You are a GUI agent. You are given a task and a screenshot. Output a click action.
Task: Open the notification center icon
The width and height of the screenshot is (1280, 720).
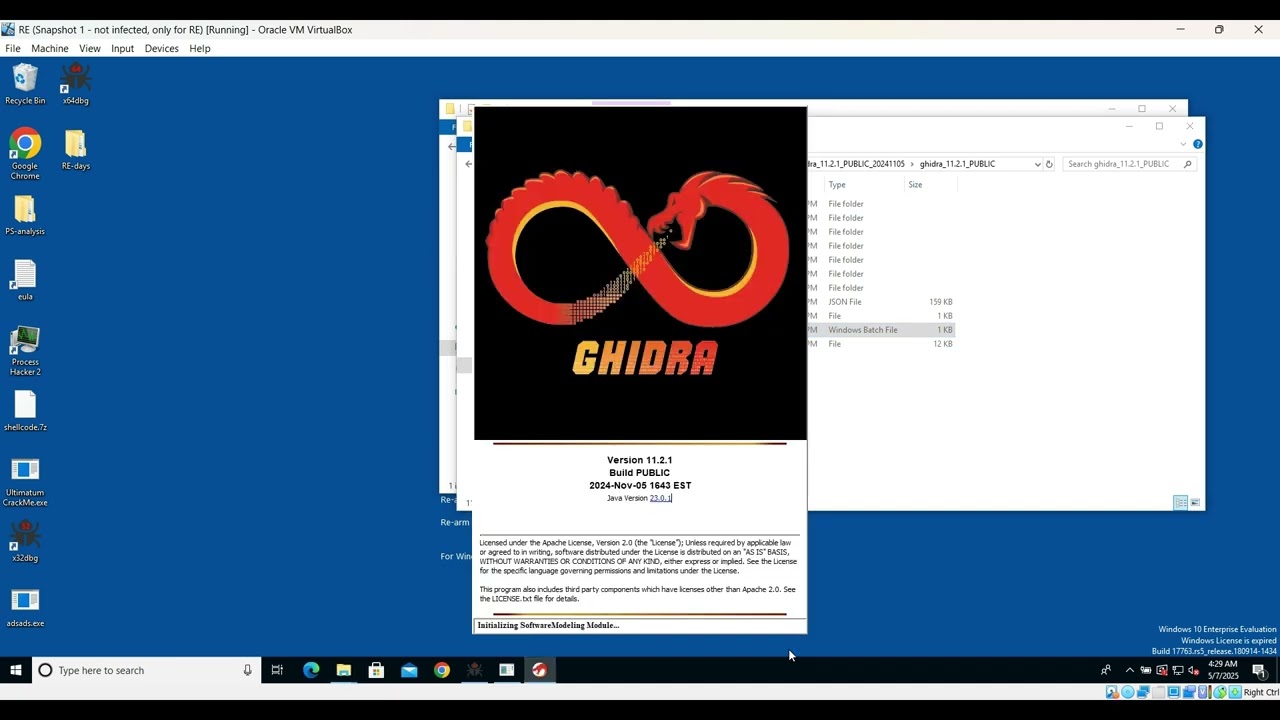pos(1259,670)
